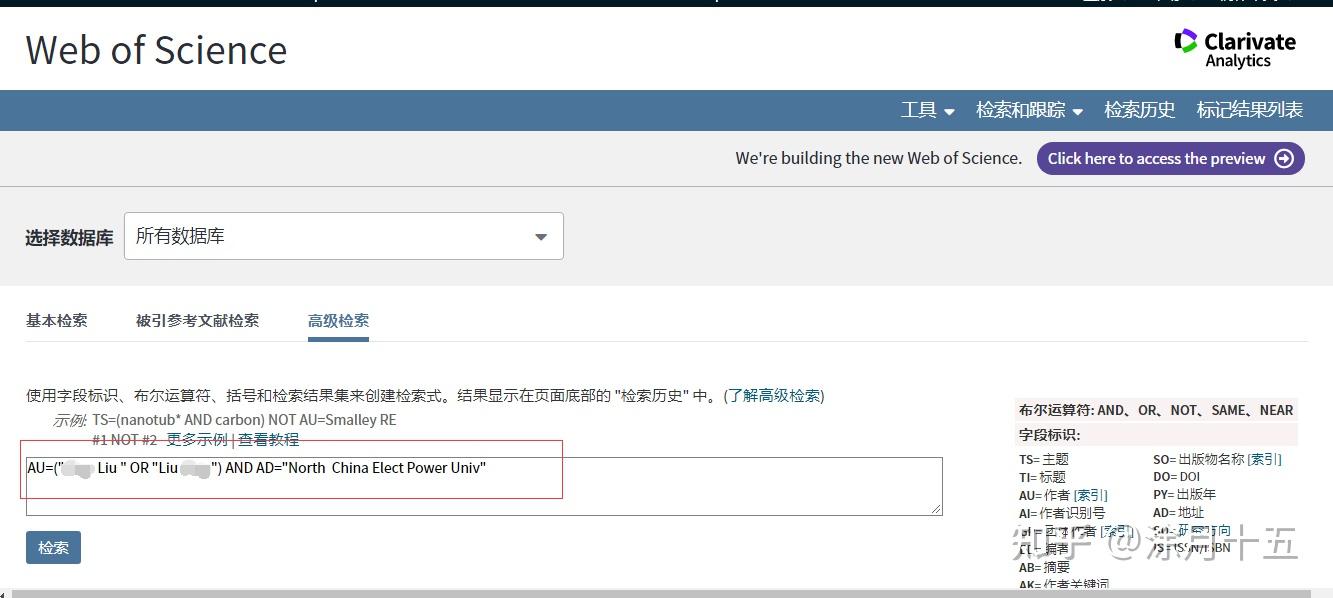Click the AI= 作者识别号 field tag
The height and width of the screenshot is (598, 1333).
pyautogui.click(x=1062, y=513)
